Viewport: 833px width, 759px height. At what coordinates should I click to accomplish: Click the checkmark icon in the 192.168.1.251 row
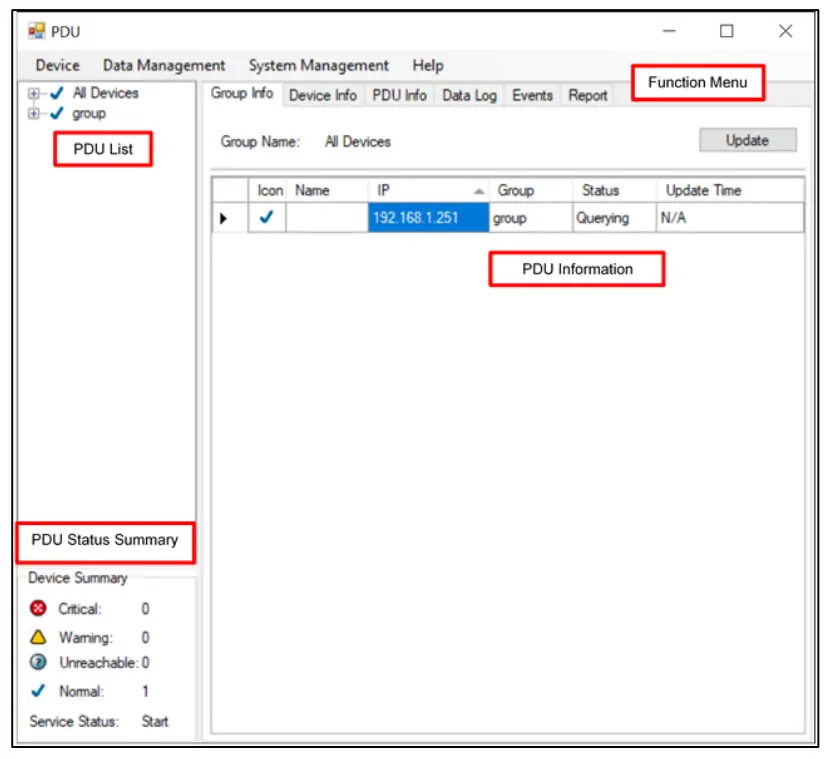click(x=266, y=217)
